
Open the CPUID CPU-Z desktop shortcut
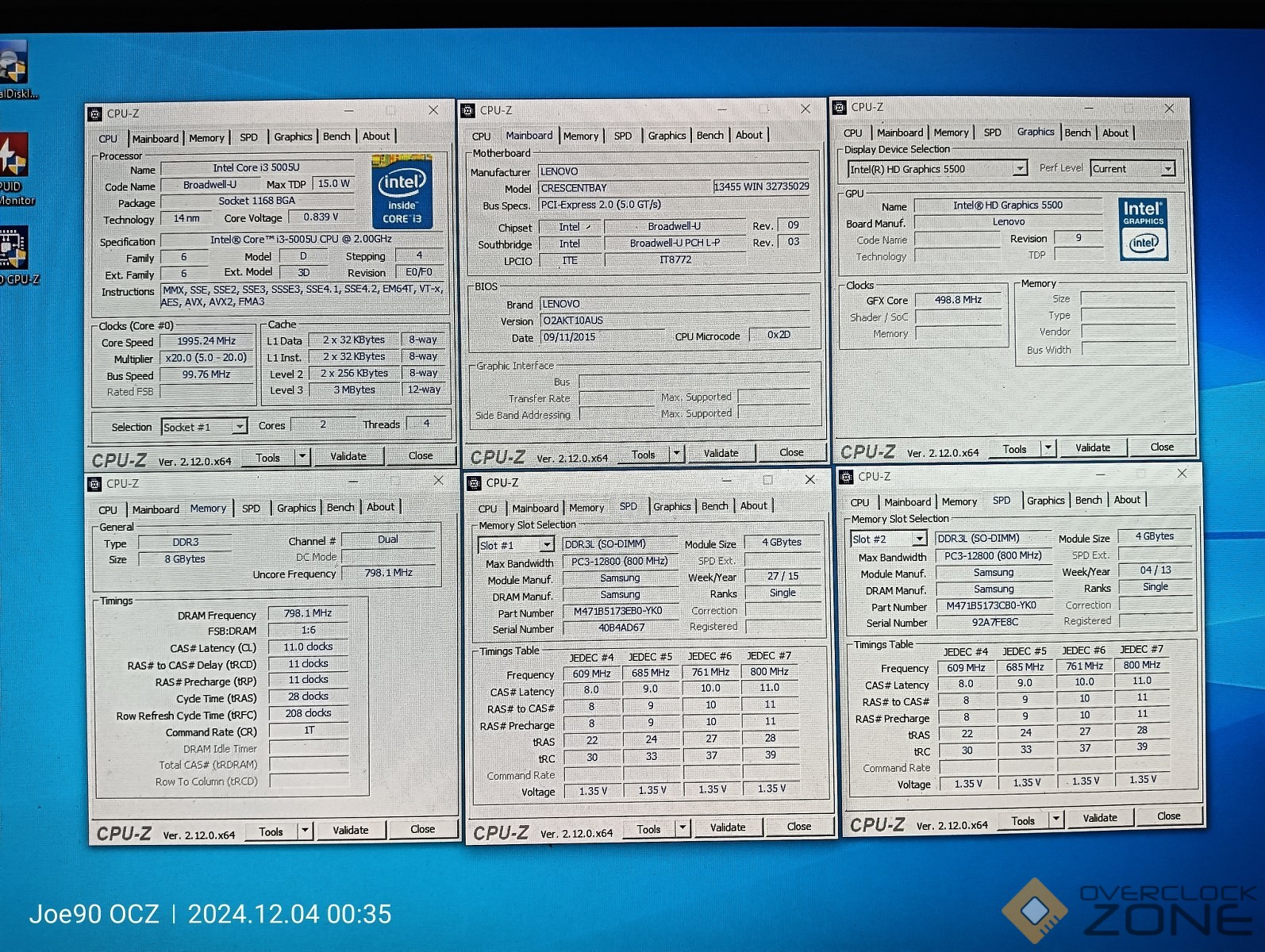[16, 255]
